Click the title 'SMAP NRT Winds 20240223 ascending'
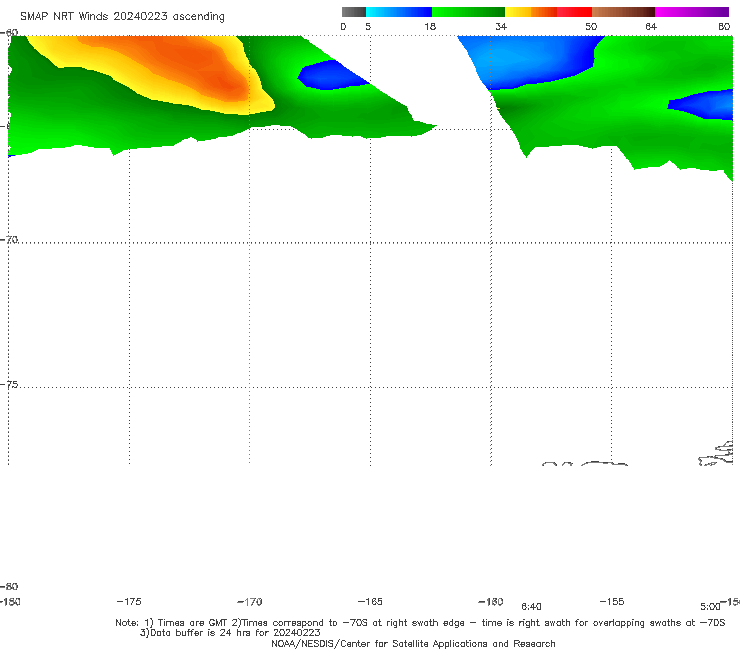 tap(122, 16)
